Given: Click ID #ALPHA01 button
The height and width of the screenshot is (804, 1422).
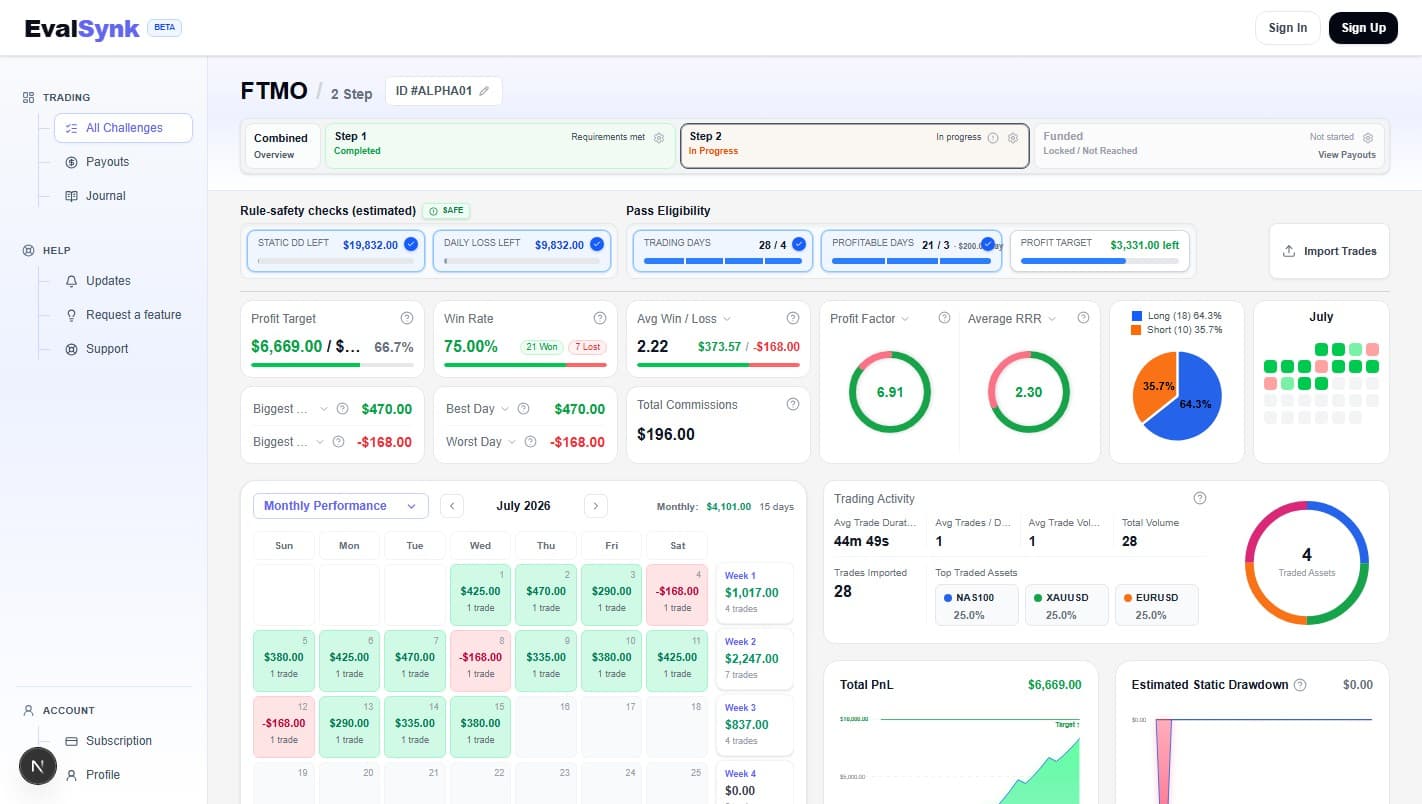Looking at the screenshot, I should 444,91.
